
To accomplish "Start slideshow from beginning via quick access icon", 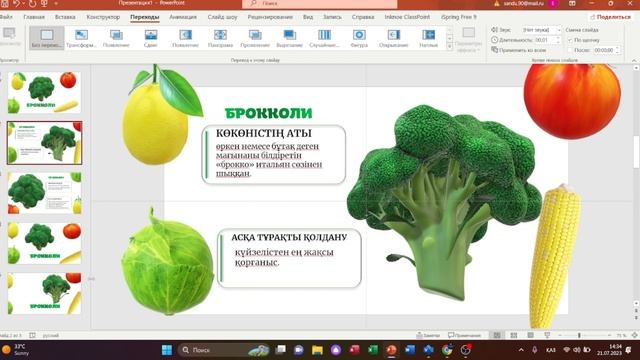I will tap(44, 3).
